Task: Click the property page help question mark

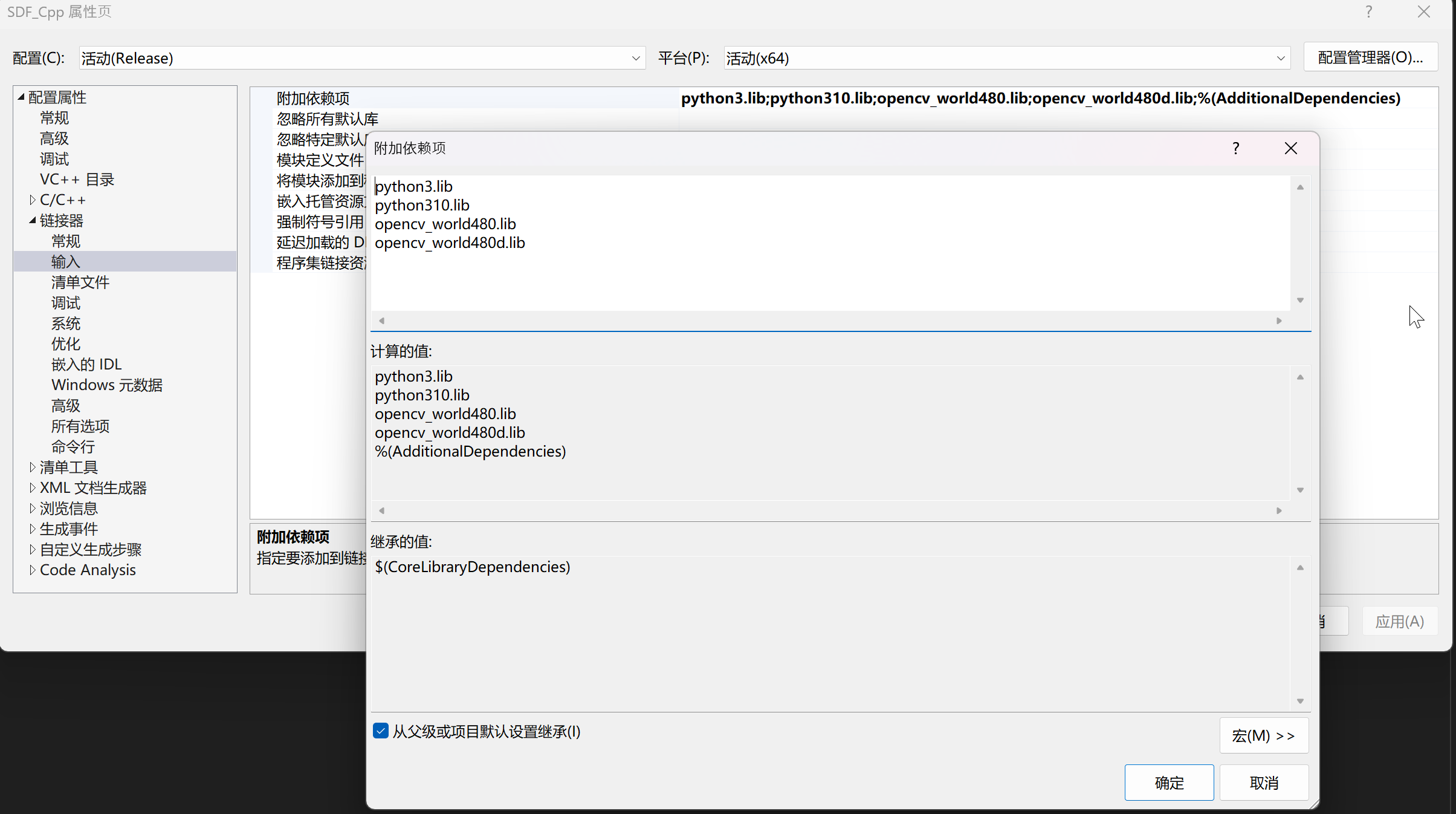Action: tap(1368, 12)
